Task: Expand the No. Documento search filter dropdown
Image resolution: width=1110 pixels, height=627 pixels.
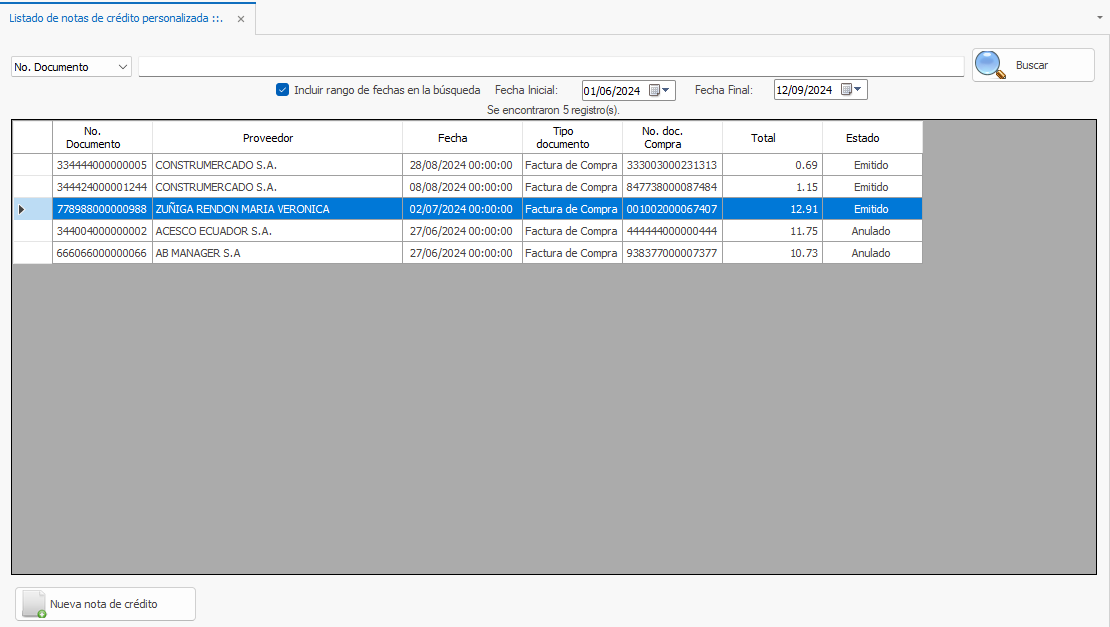Action: click(x=123, y=67)
